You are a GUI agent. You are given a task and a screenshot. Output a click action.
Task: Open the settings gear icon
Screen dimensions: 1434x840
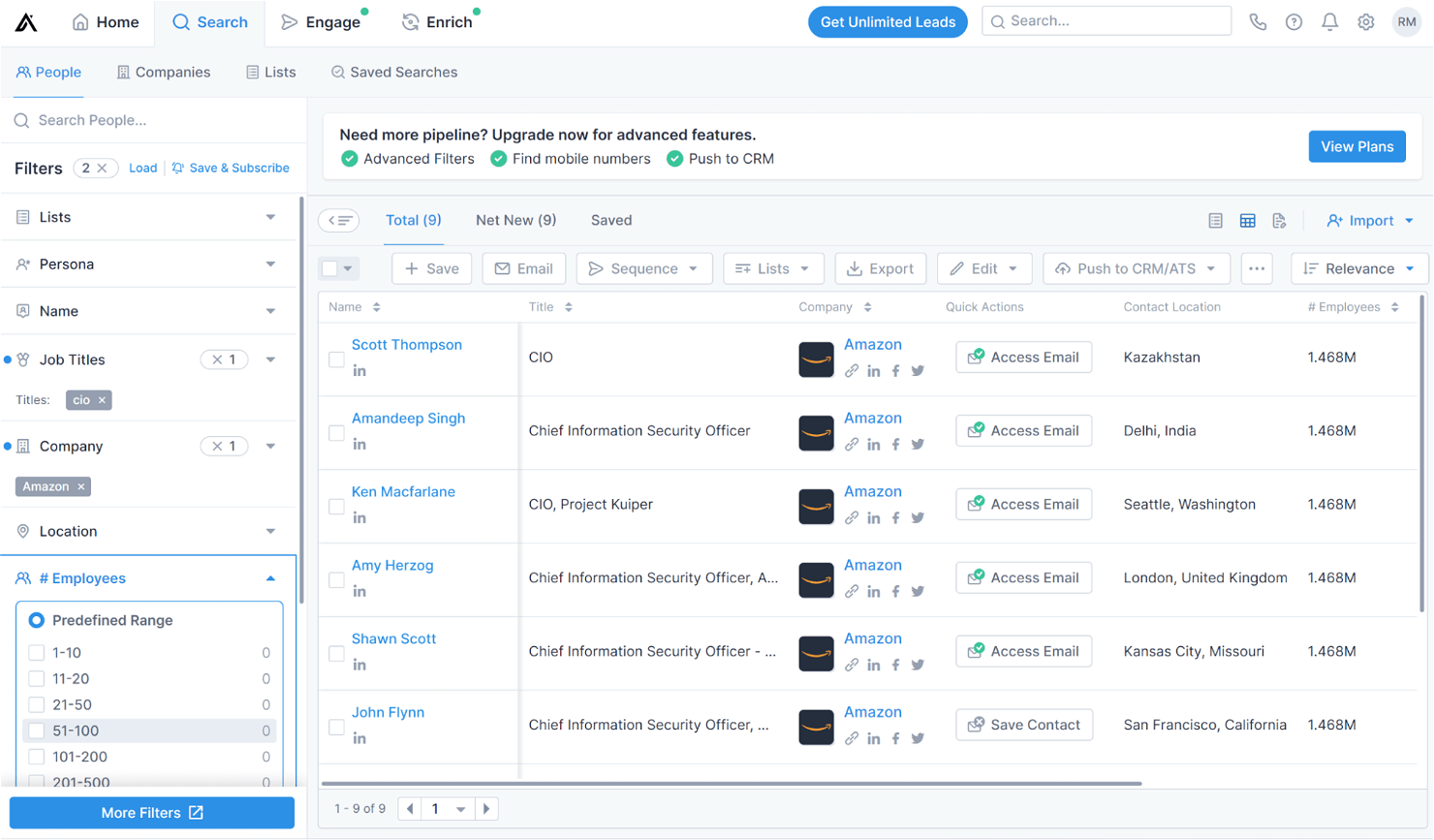click(1365, 21)
